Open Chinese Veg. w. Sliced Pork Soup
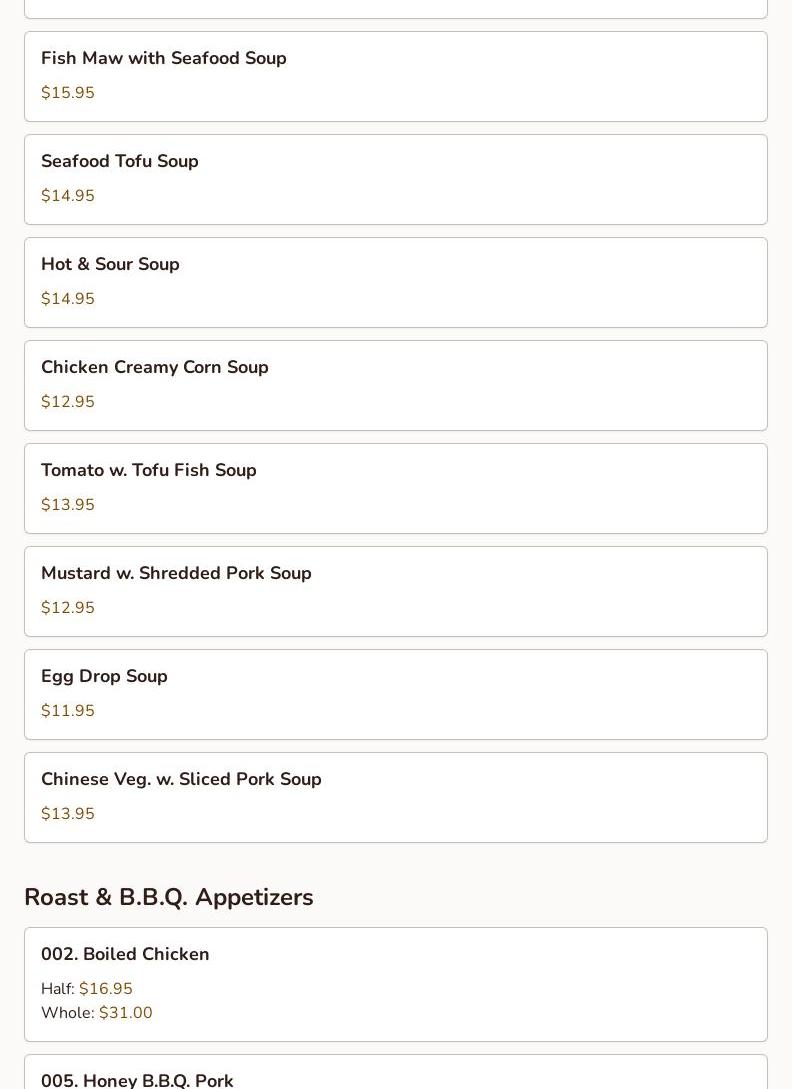This screenshot has width=792, height=1089. click(181, 779)
